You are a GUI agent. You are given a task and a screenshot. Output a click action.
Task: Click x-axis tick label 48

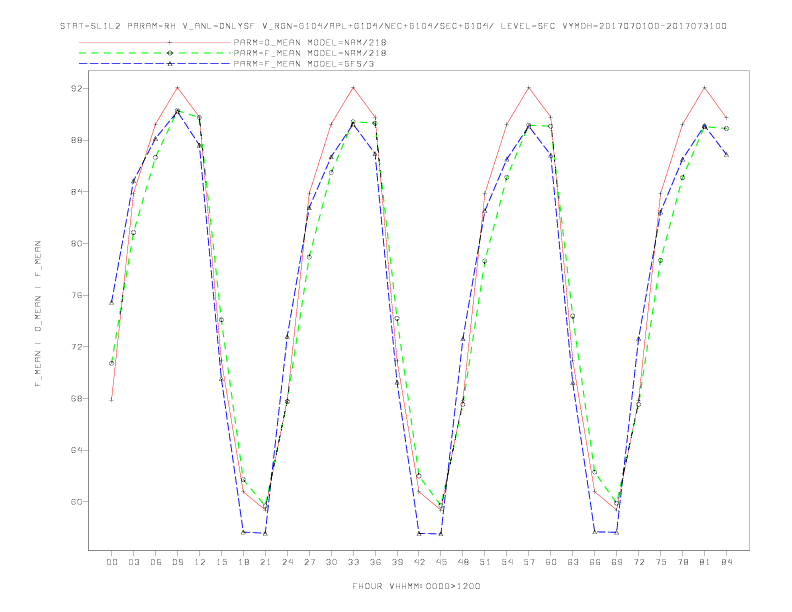pos(463,562)
